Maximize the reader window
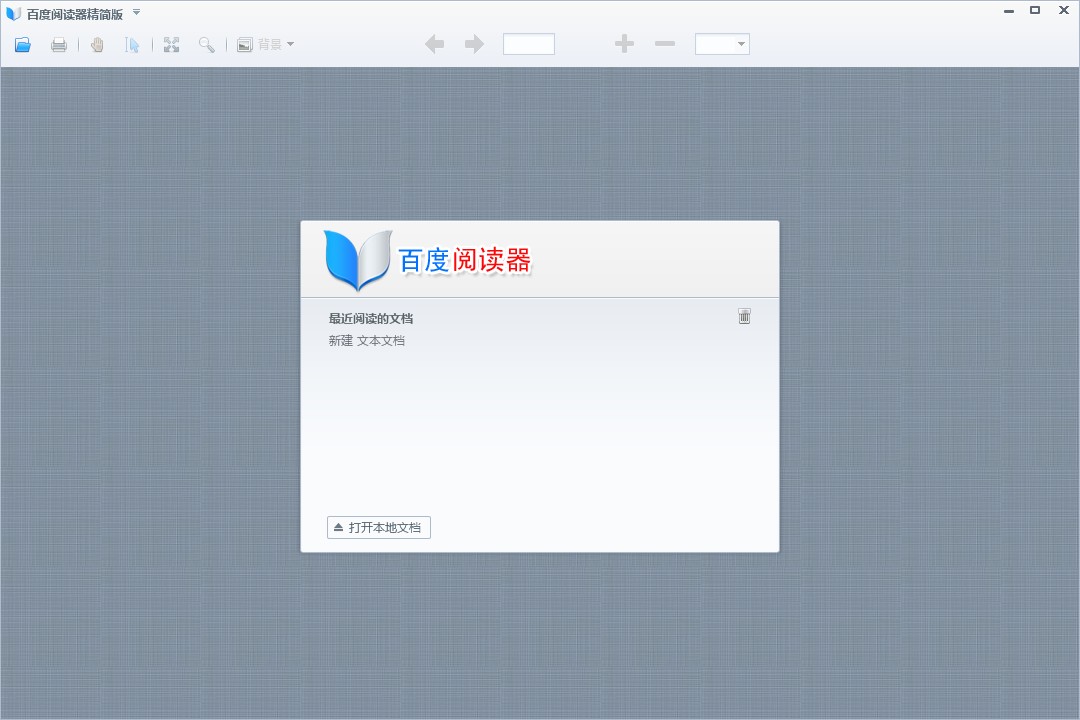 (x=1035, y=10)
